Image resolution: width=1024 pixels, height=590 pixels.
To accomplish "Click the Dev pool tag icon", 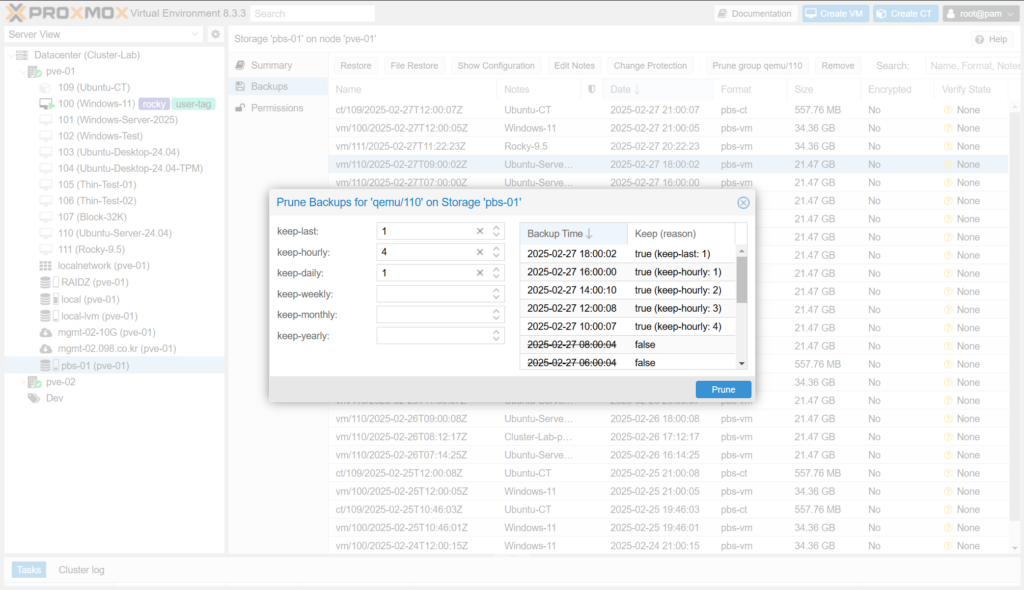I will 34,398.
